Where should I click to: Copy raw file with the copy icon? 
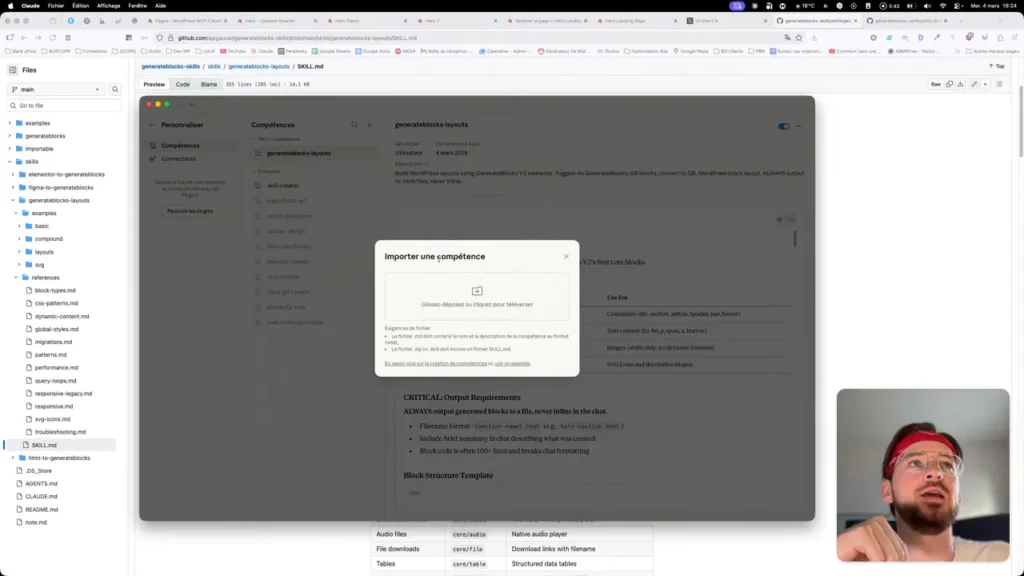click(x=949, y=84)
